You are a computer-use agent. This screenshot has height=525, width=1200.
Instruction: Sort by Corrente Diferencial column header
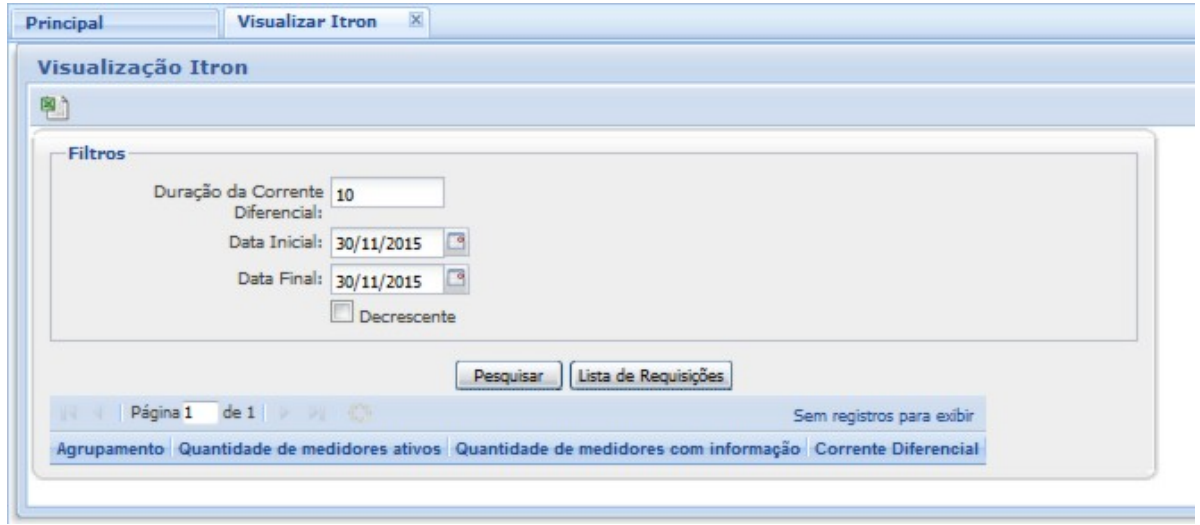click(x=896, y=450)
